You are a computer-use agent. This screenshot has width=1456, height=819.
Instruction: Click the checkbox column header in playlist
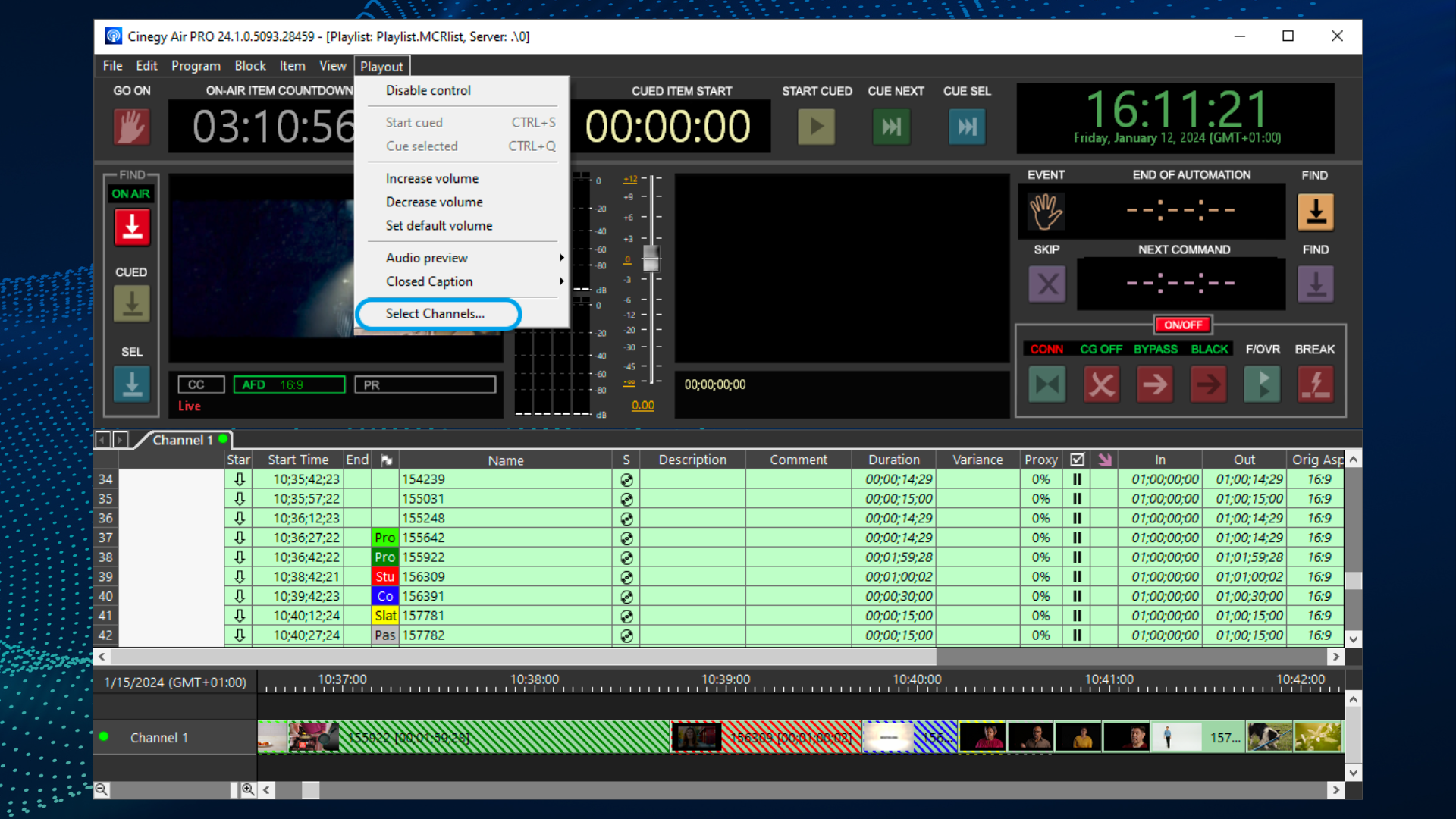[1077, 459]
